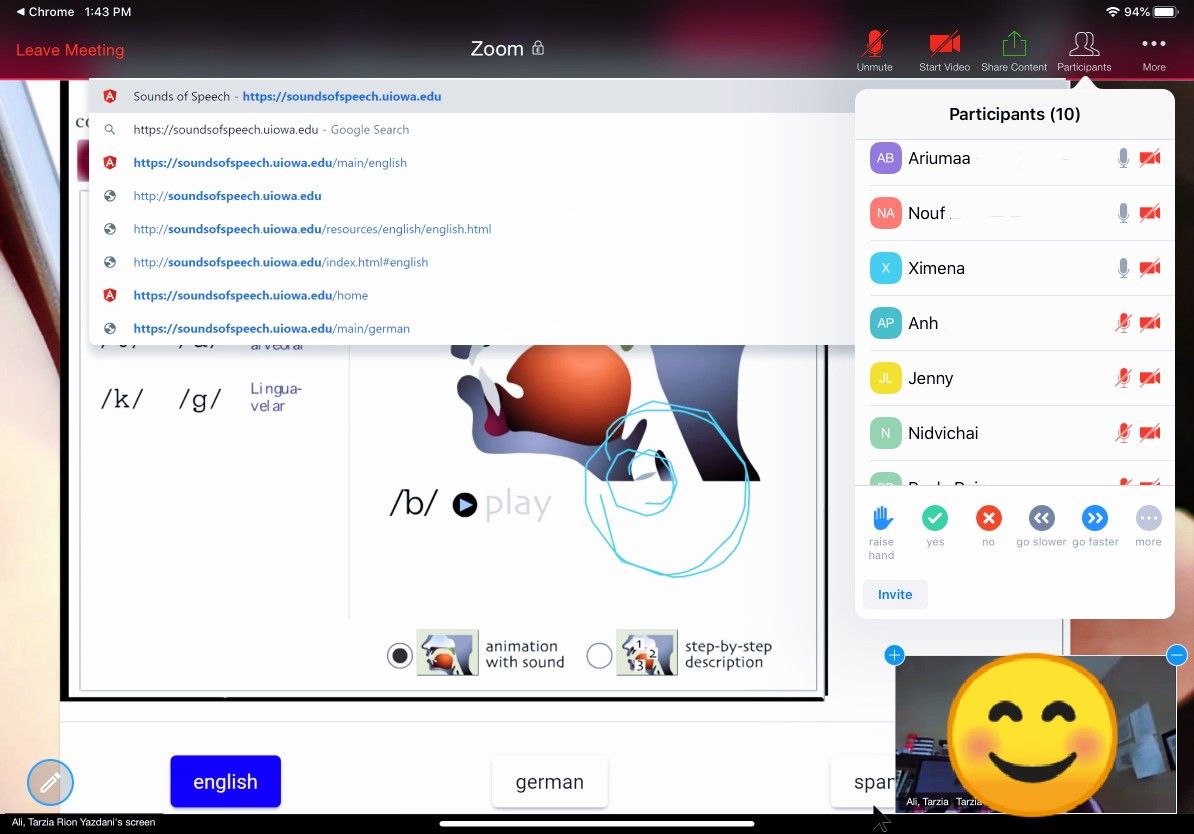Screen dimensions: 1194x834
Task: Click Ximena's video-off camera icon
Action: [1150, 268]
